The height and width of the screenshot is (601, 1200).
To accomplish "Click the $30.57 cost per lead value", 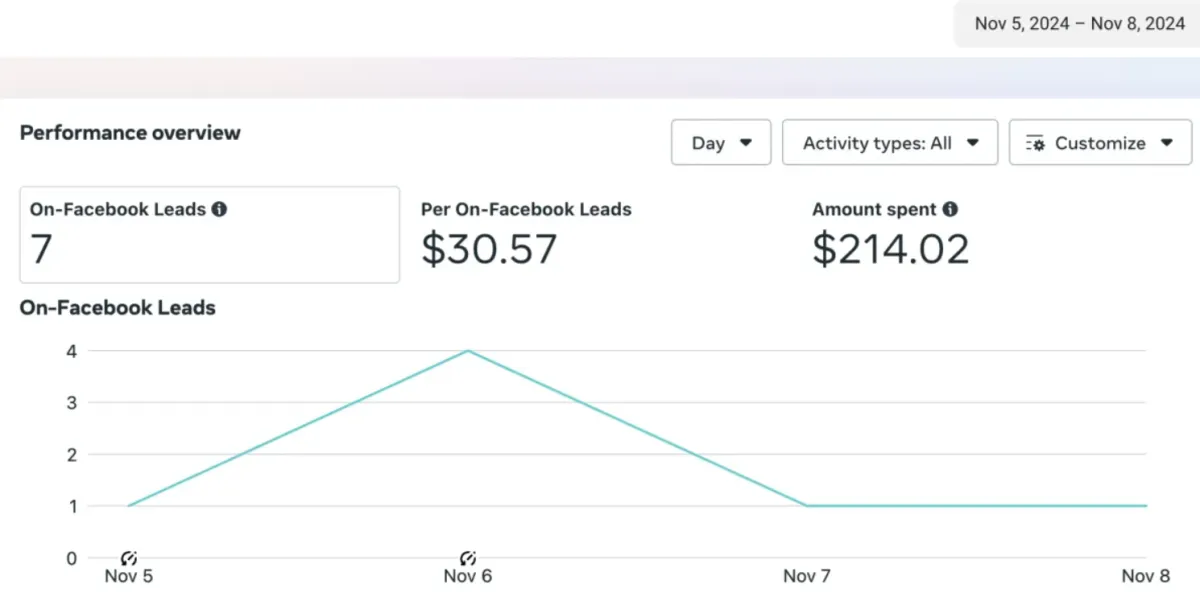I will 488,249.
